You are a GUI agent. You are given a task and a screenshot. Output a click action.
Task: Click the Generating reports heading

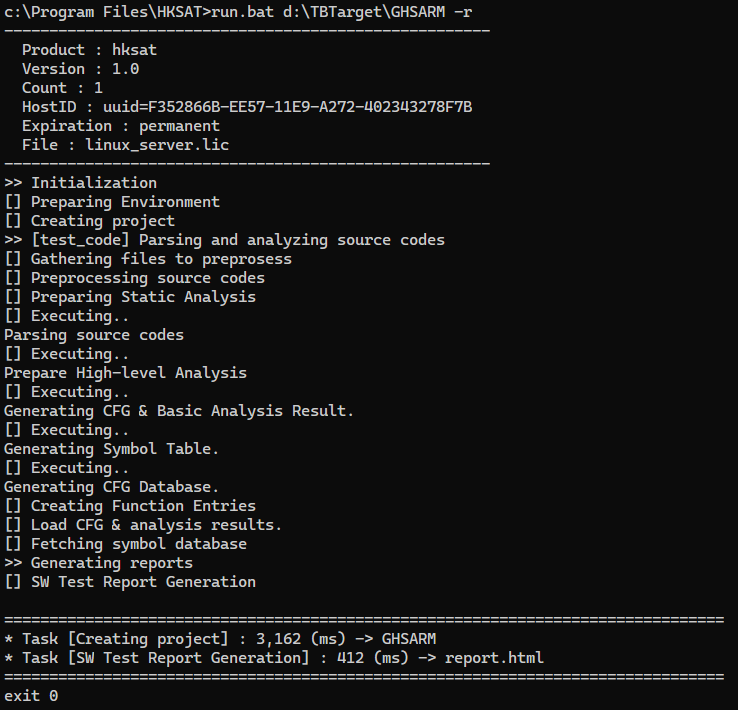pos(98,563)
